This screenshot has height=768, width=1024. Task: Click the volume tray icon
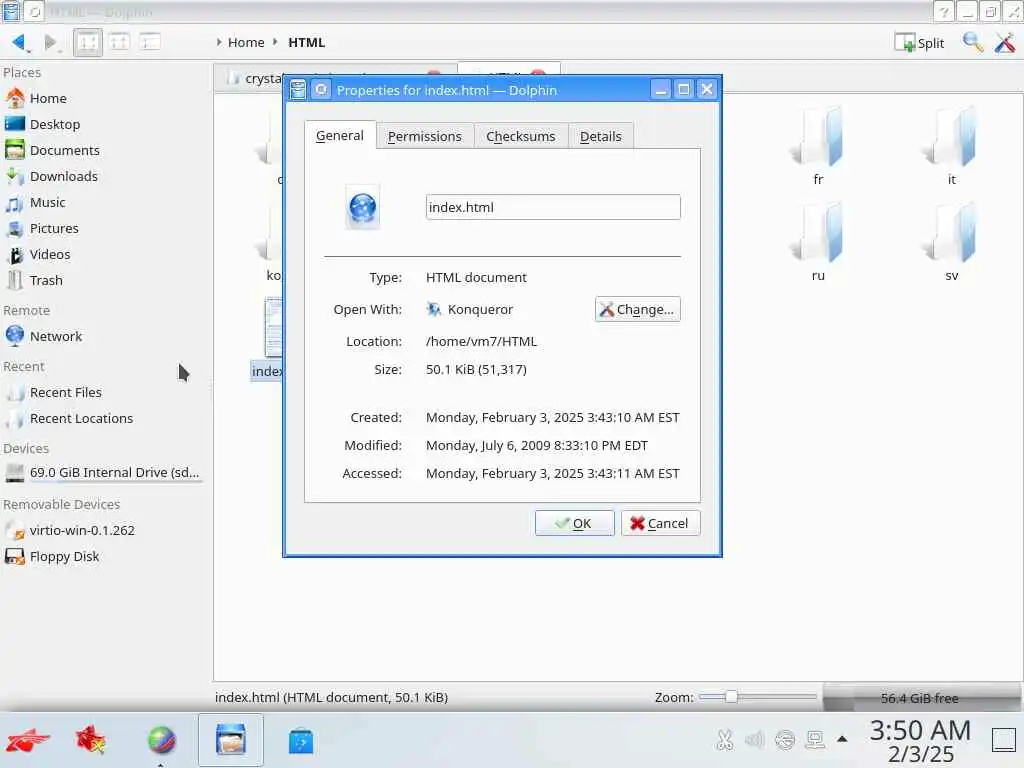point(754,740)
